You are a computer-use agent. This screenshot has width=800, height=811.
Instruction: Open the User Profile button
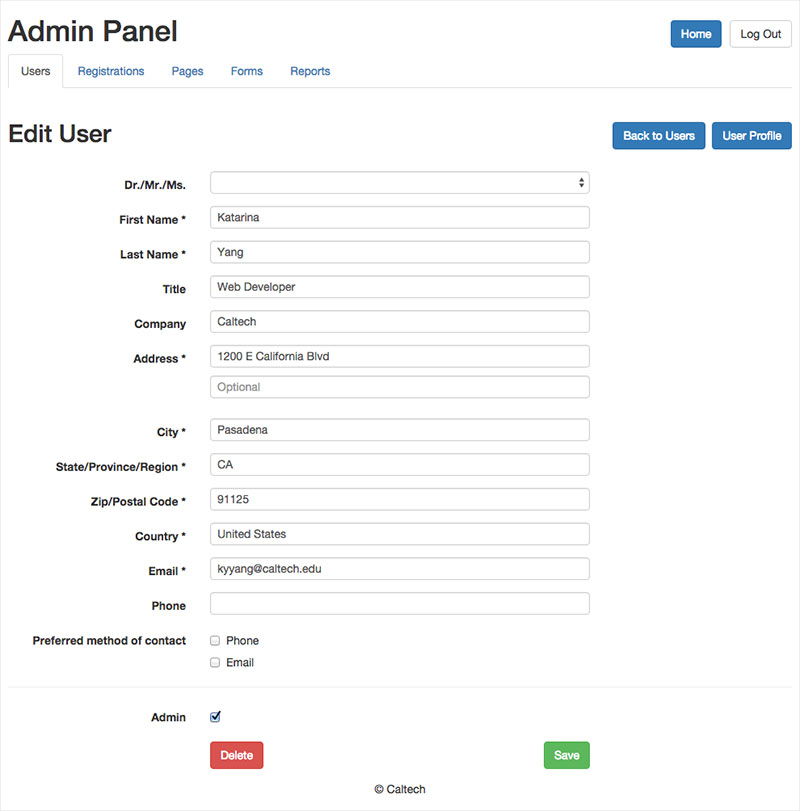point(751,136)
